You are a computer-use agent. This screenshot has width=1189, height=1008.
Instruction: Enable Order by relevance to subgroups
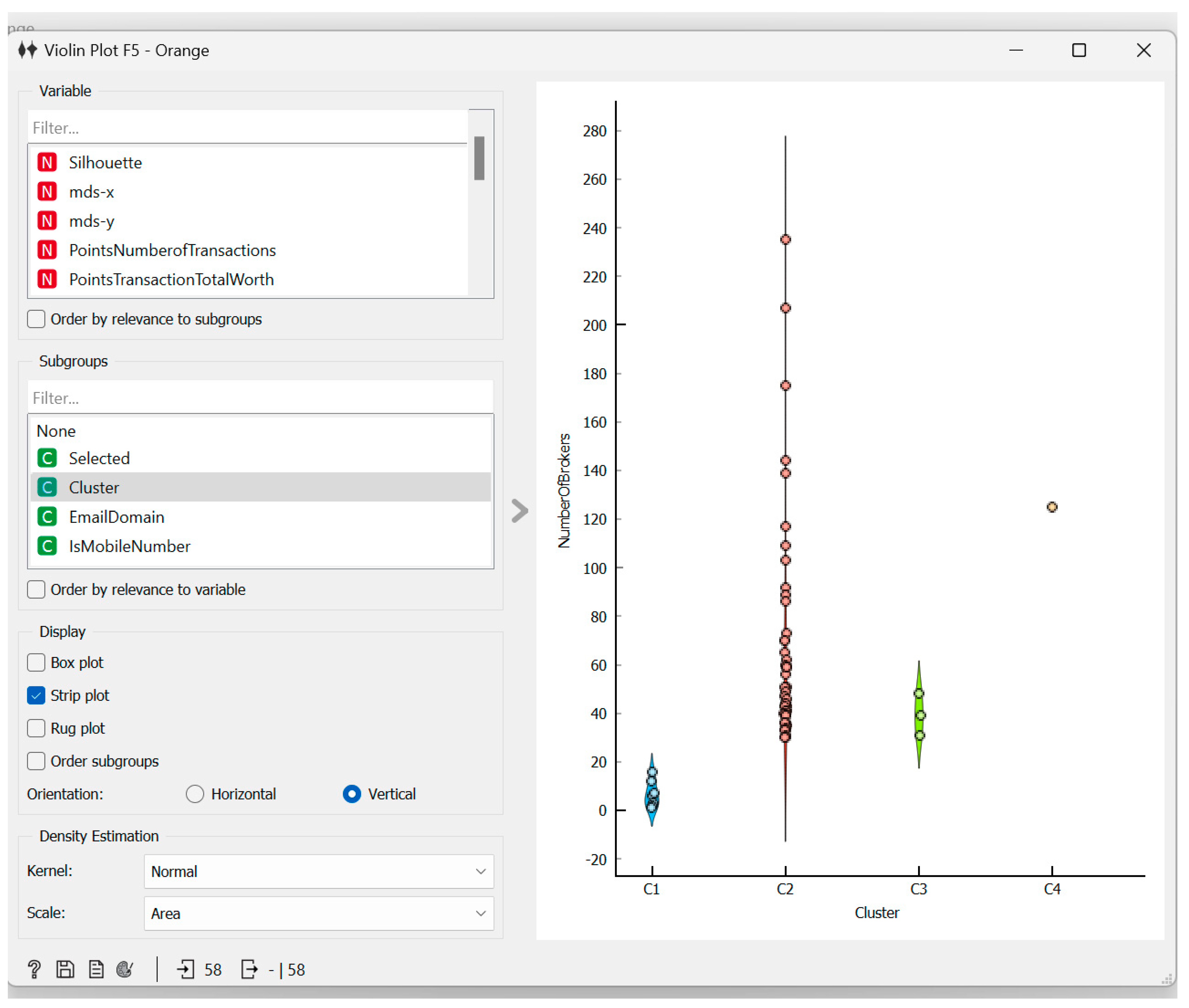coord(36,319)
